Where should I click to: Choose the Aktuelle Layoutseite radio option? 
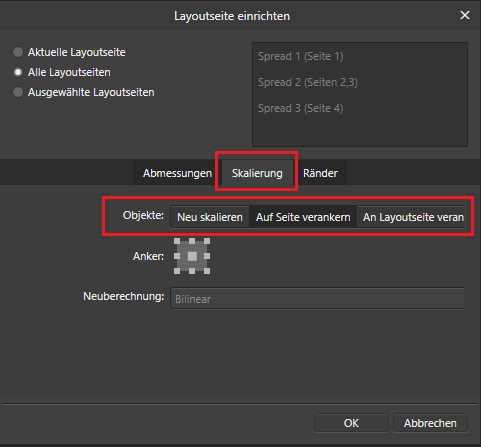(x=18, y=52)
